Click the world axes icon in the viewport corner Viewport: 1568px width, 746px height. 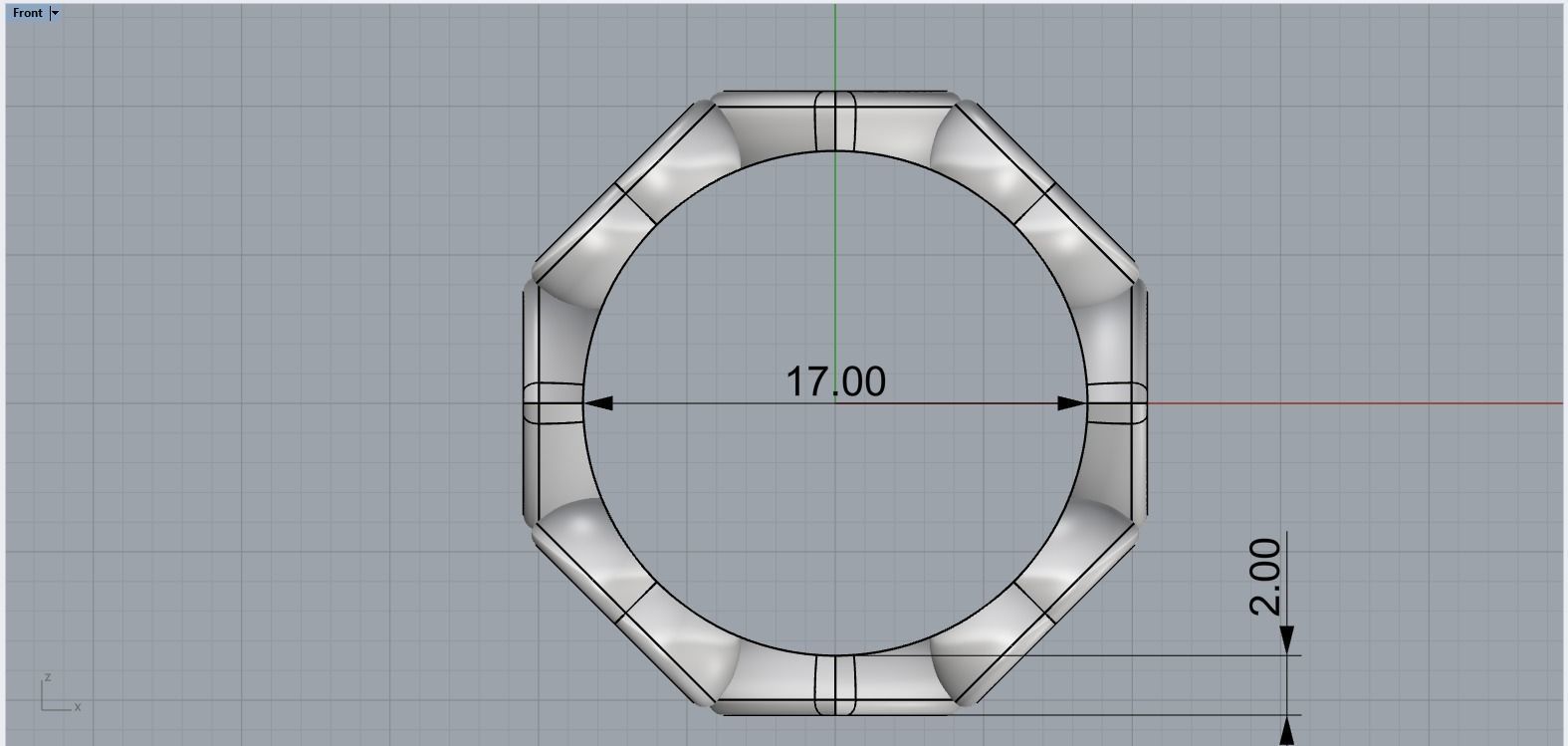click(61, 693)
